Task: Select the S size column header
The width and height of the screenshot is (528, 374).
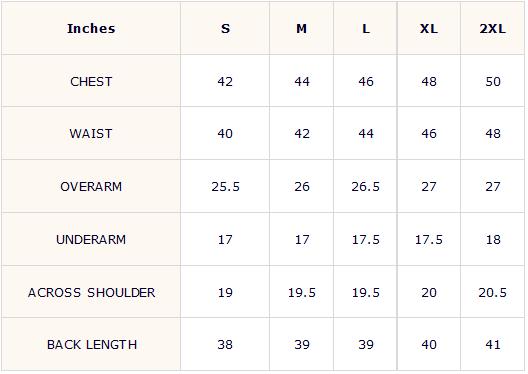Action: pyautogui.click(x=225, y=29)
